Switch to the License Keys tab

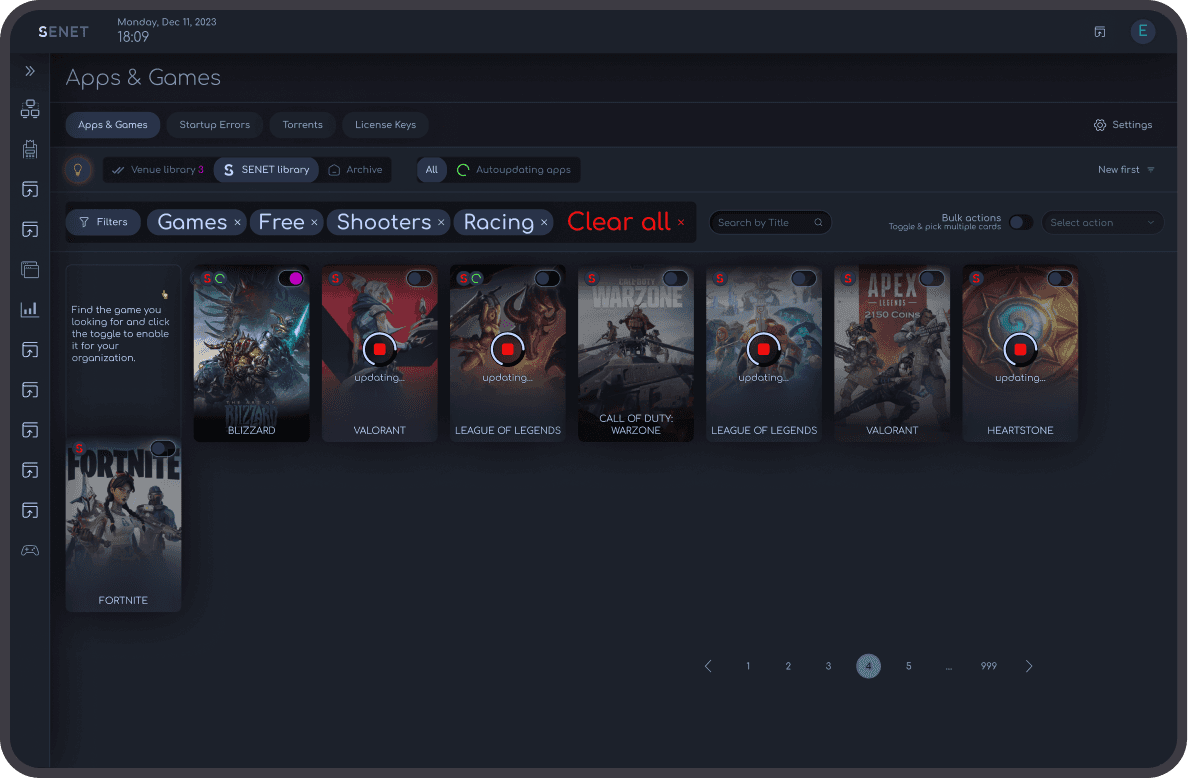(x=385, y=125)
